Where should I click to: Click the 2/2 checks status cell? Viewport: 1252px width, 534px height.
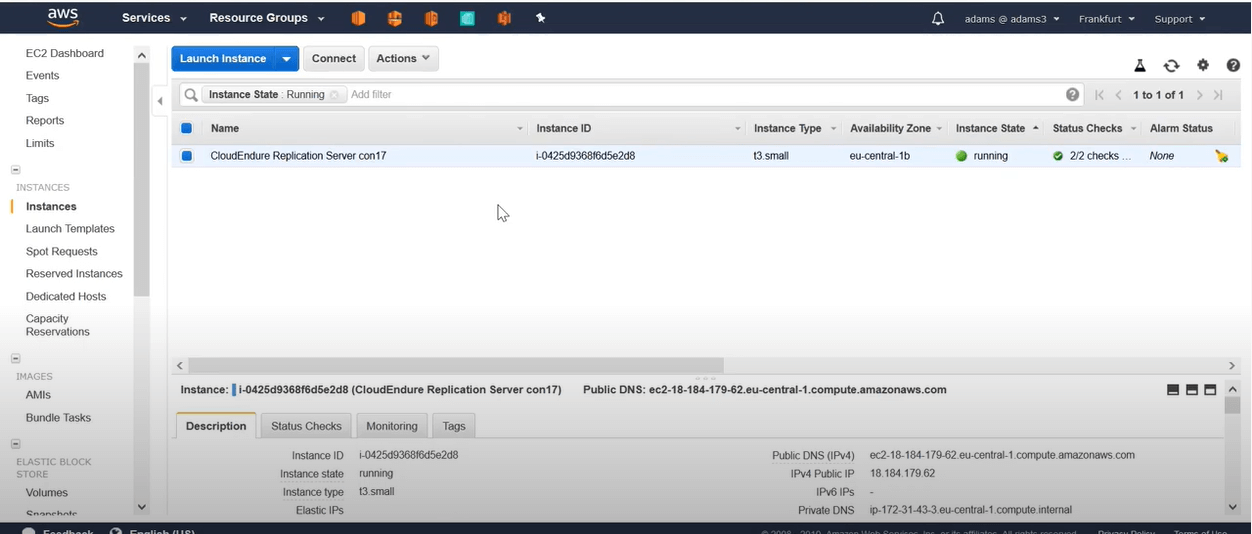pyautogui.click(x=1092, y=156)
